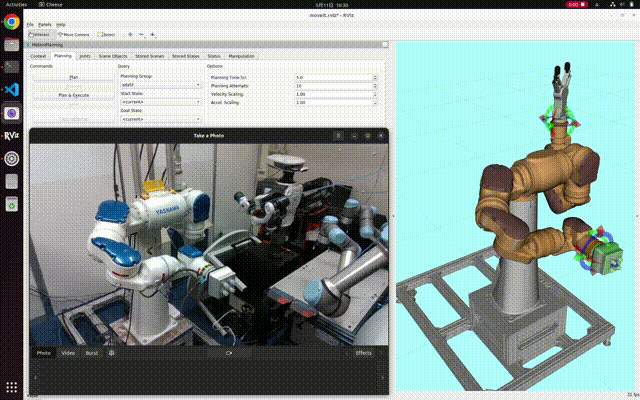Choose the Select tool in RViz toolbar
640x400 pixels.
(106, 35)
